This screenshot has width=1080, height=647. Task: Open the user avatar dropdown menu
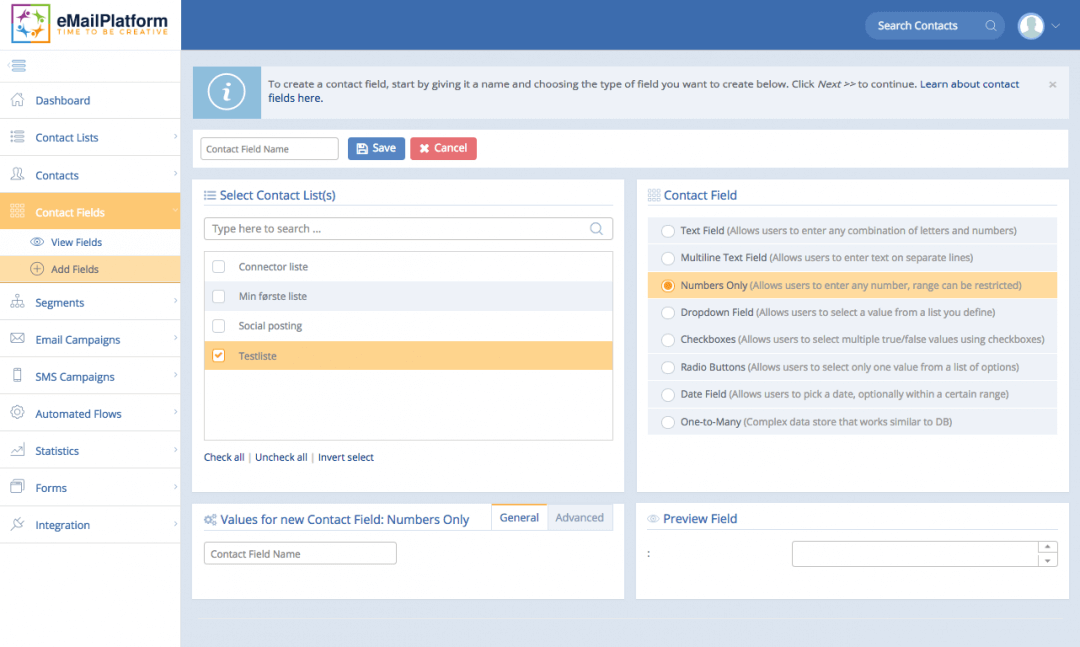pos(1038,26)
